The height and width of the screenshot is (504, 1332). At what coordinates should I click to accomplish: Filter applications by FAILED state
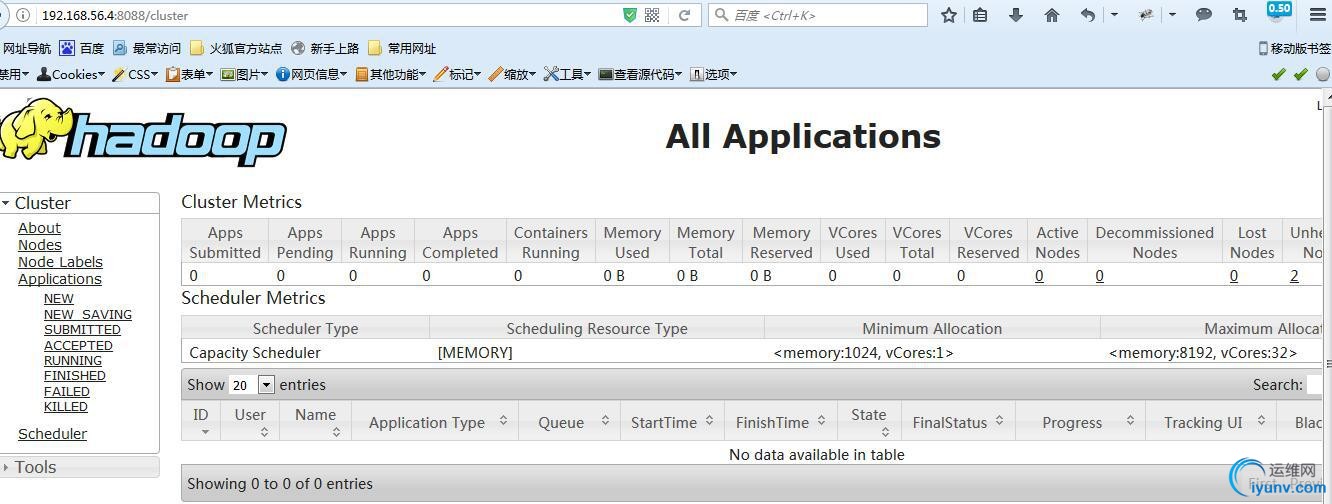click(x=67, y=392)
